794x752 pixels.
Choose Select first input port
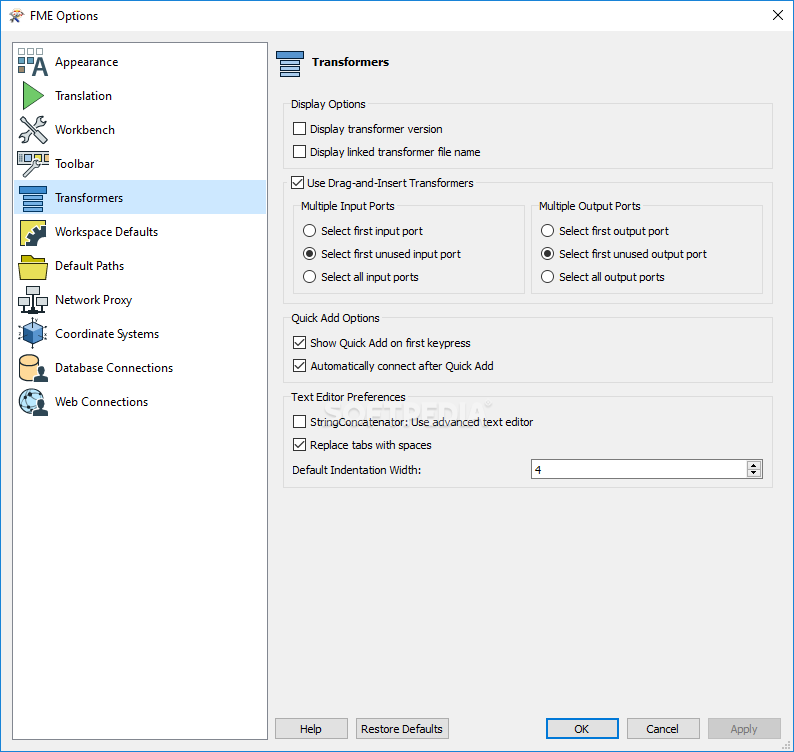[x=309, y=231]
